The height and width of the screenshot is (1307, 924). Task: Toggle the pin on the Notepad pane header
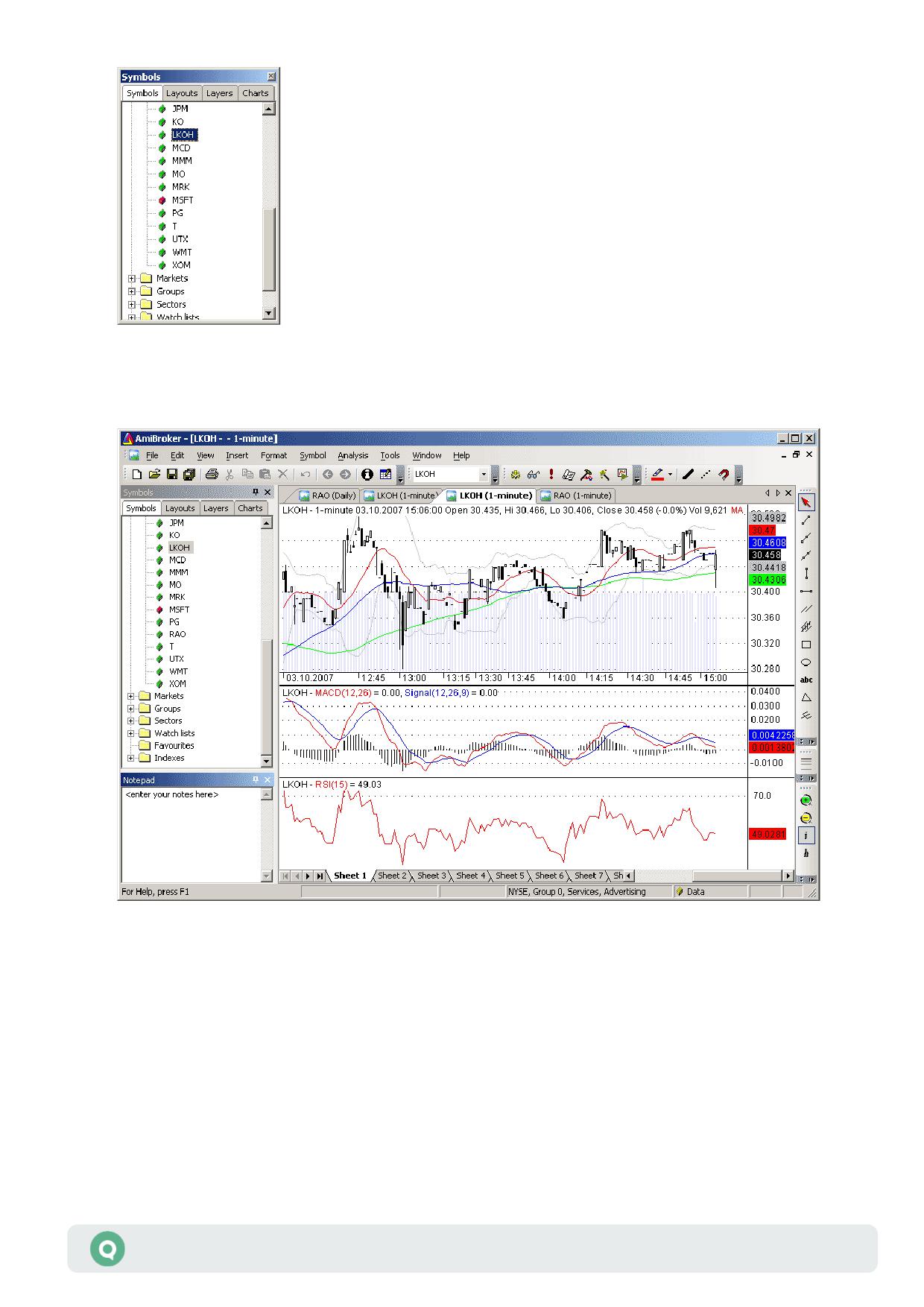click(255, 779)
